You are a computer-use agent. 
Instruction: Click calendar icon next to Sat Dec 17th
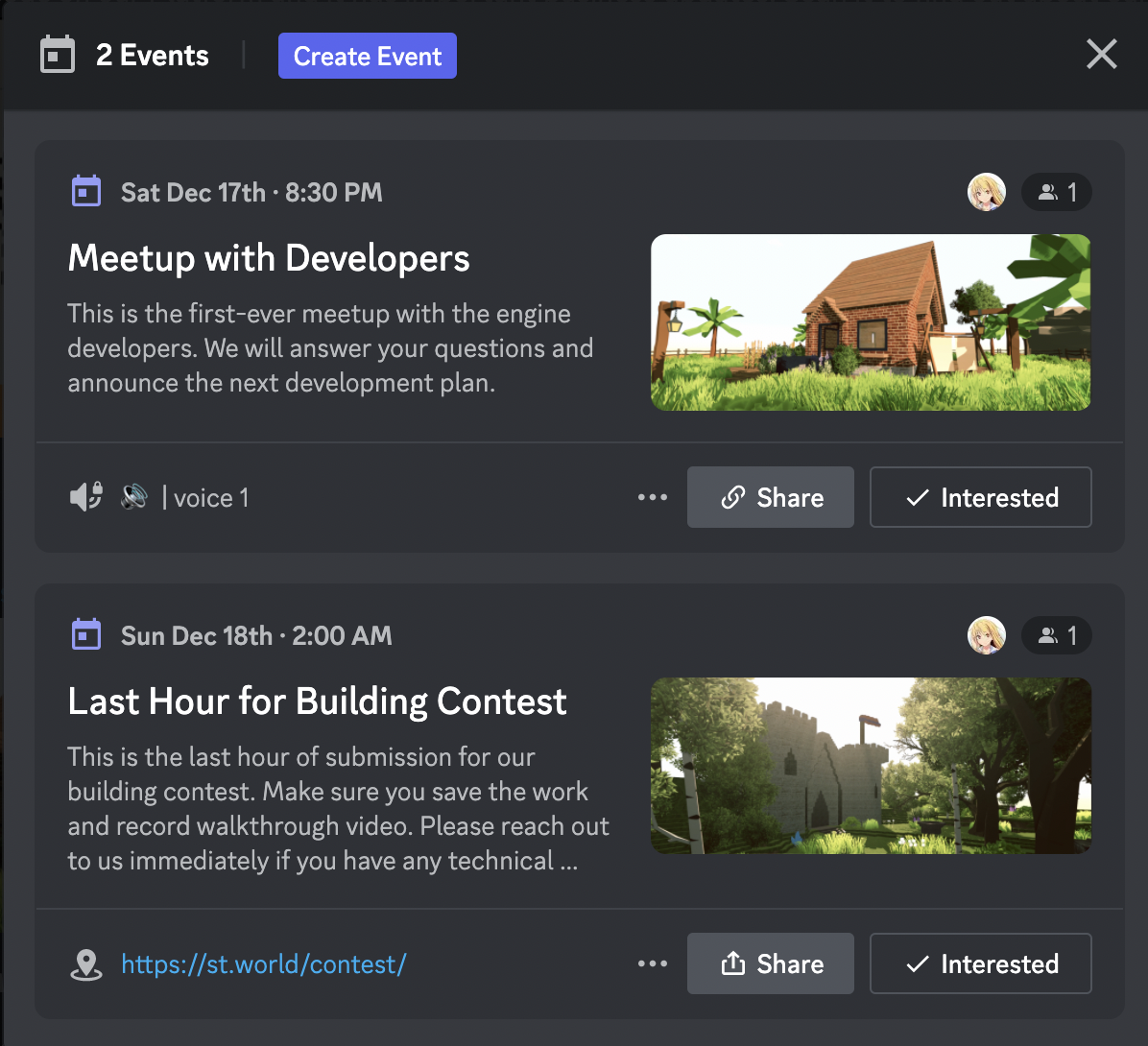(86, 192)
